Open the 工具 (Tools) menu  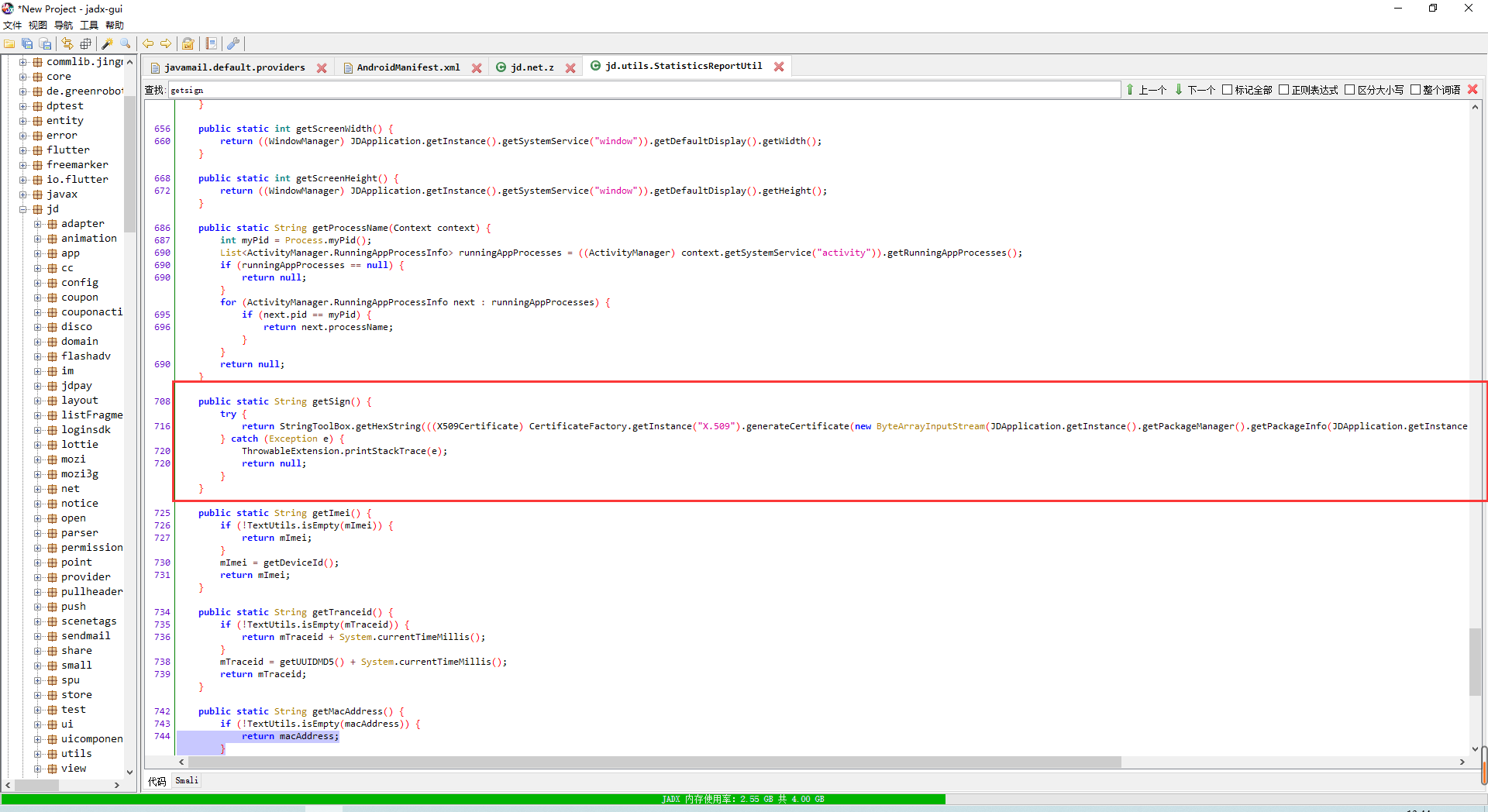[x=89, y=26]
